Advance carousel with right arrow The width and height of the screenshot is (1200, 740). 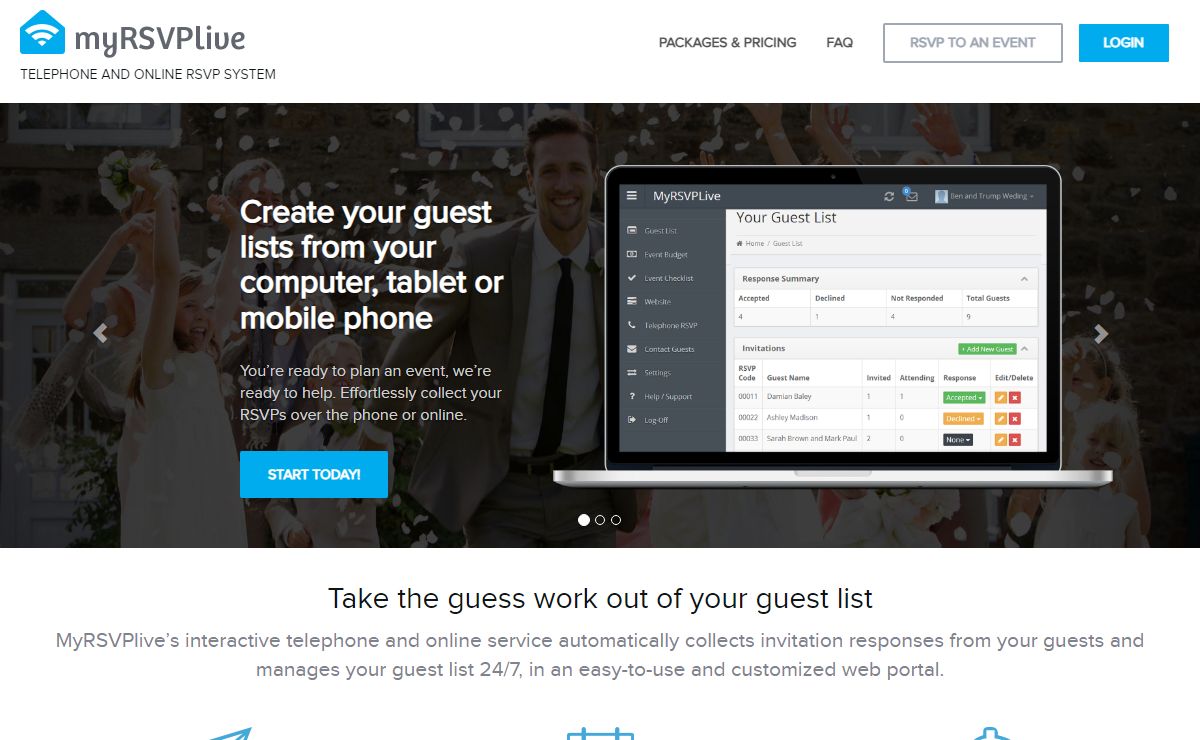pos(1100,334)
